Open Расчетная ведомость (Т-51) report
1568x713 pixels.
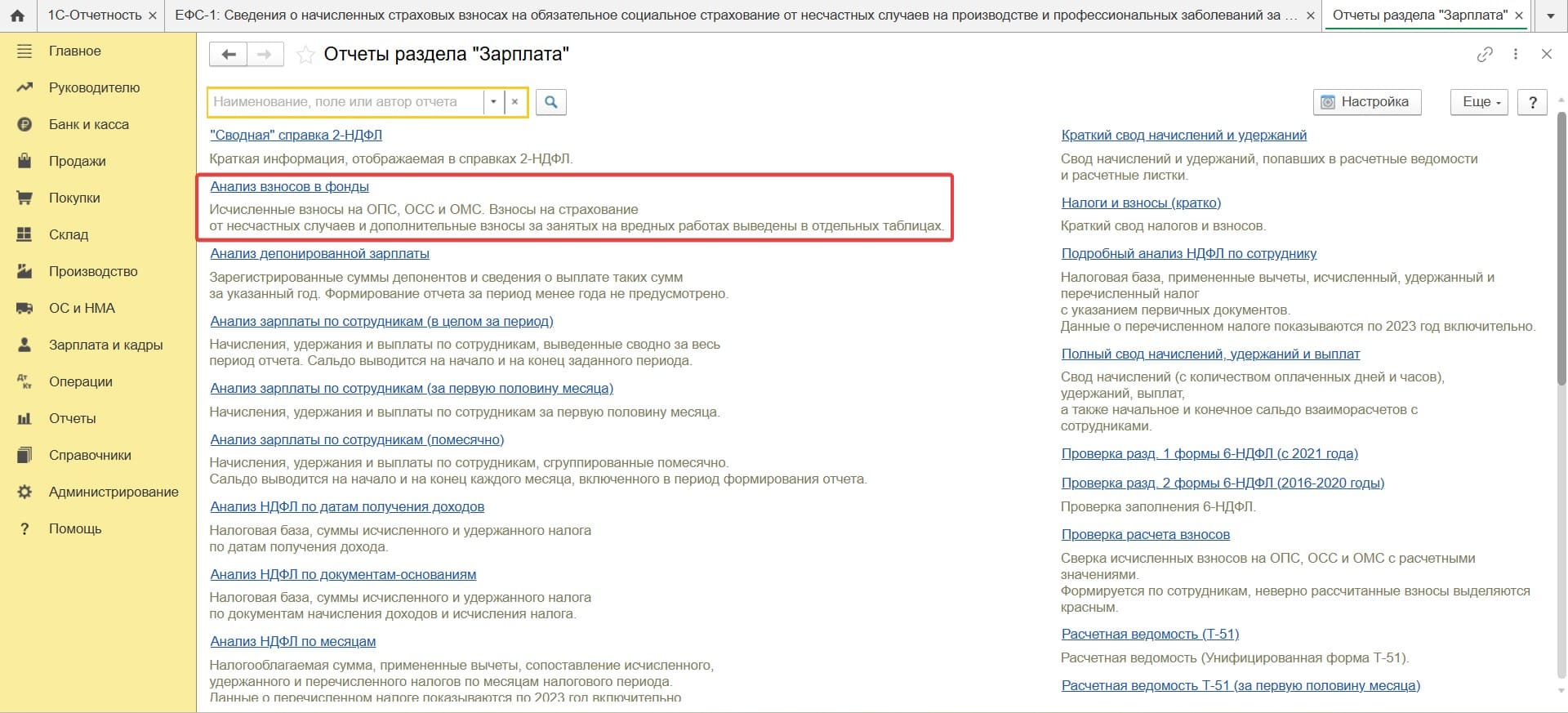coord(1149,634)
